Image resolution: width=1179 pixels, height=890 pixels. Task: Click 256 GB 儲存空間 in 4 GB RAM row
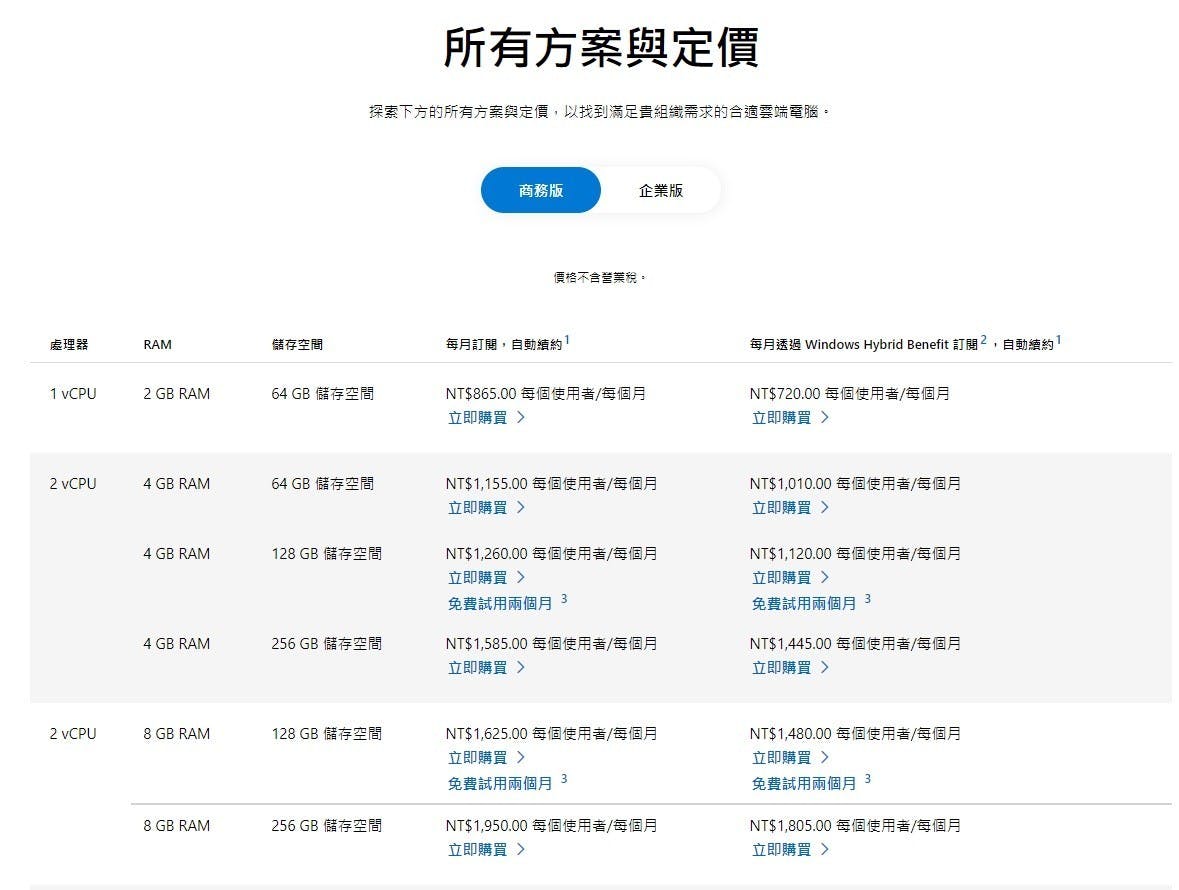[x=326, y=644]
